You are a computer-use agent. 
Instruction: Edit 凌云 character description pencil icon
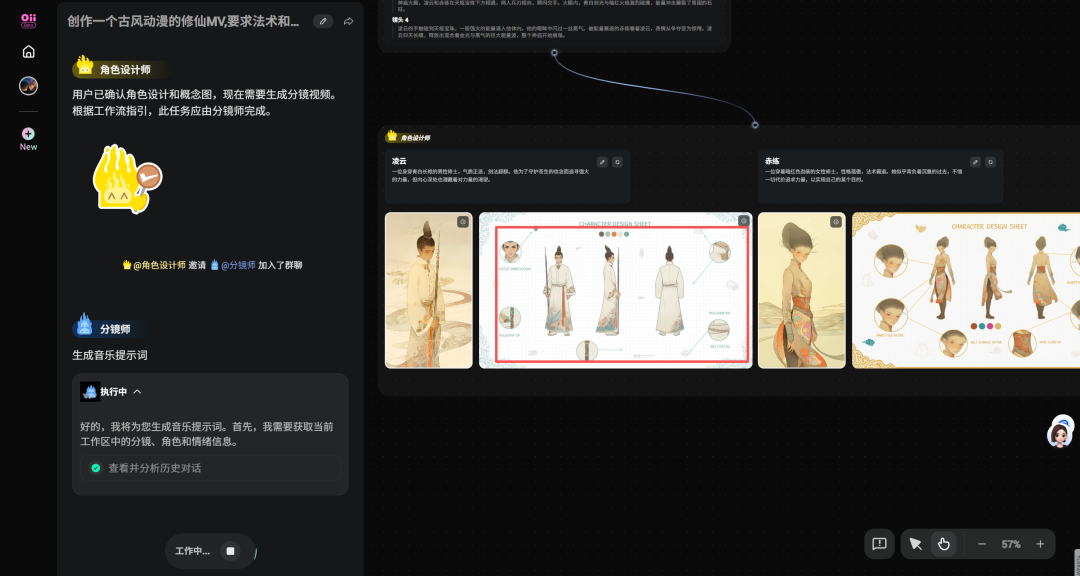[x=602, y=162]
